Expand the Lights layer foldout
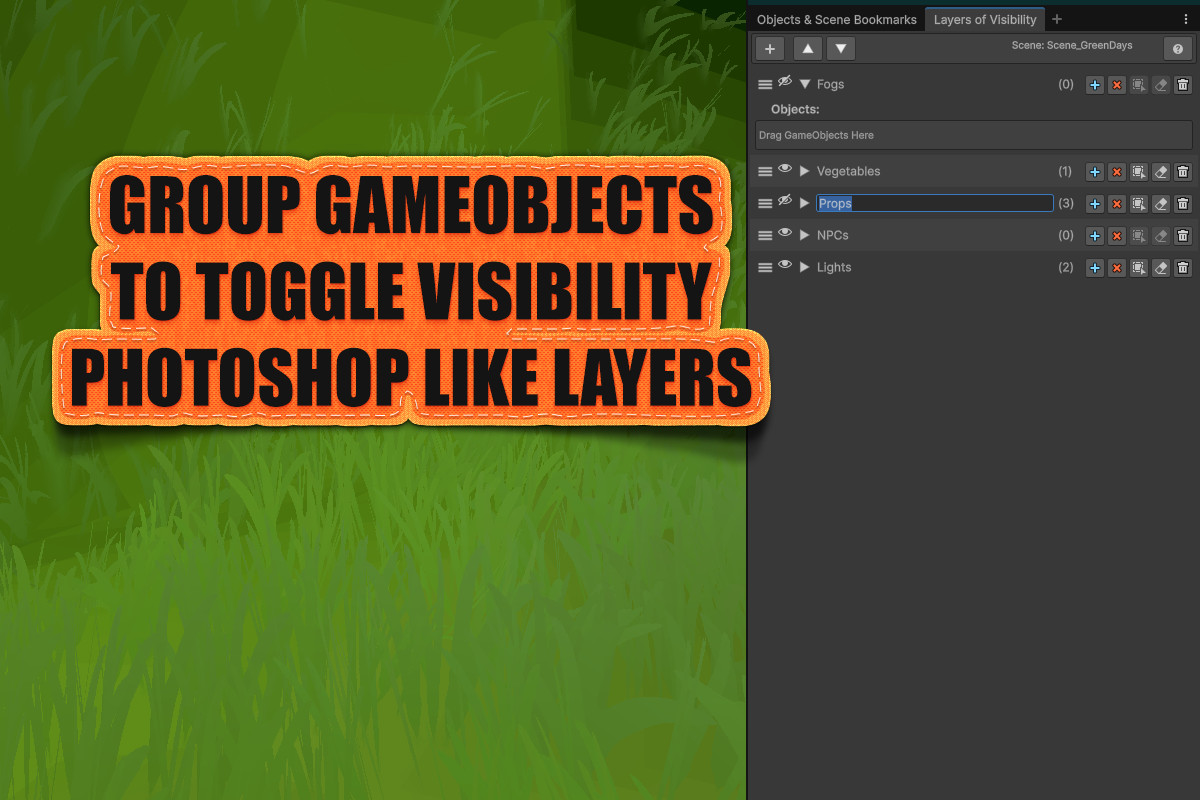Viewport: 1200px width, 800px height. pyautogui.click(x=805, y=268)
